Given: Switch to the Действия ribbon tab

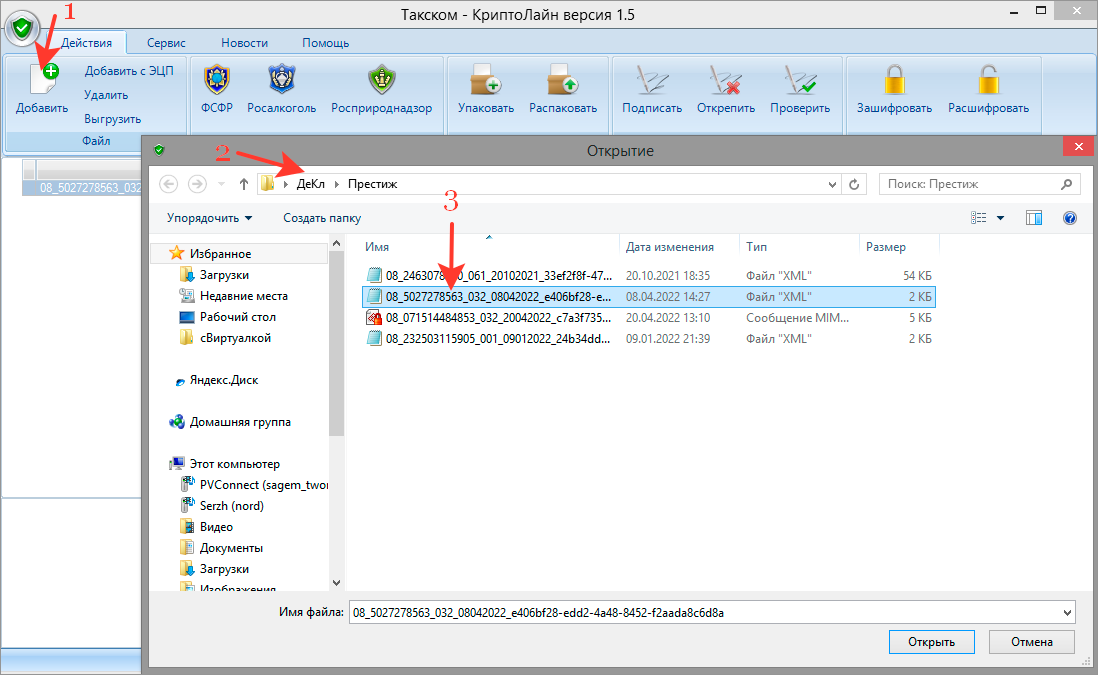Looking at the screenshot, I should pos(87,43).
